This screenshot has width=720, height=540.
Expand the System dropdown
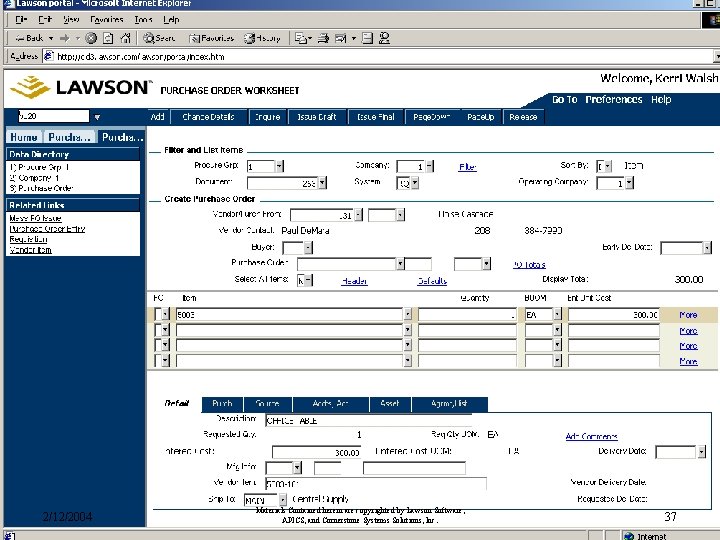point(415,183)
